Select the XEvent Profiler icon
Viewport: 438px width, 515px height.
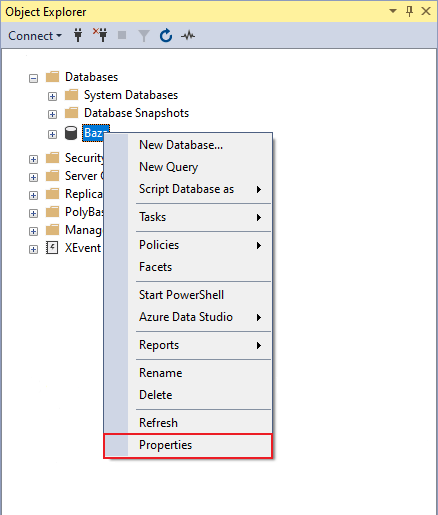52,248
